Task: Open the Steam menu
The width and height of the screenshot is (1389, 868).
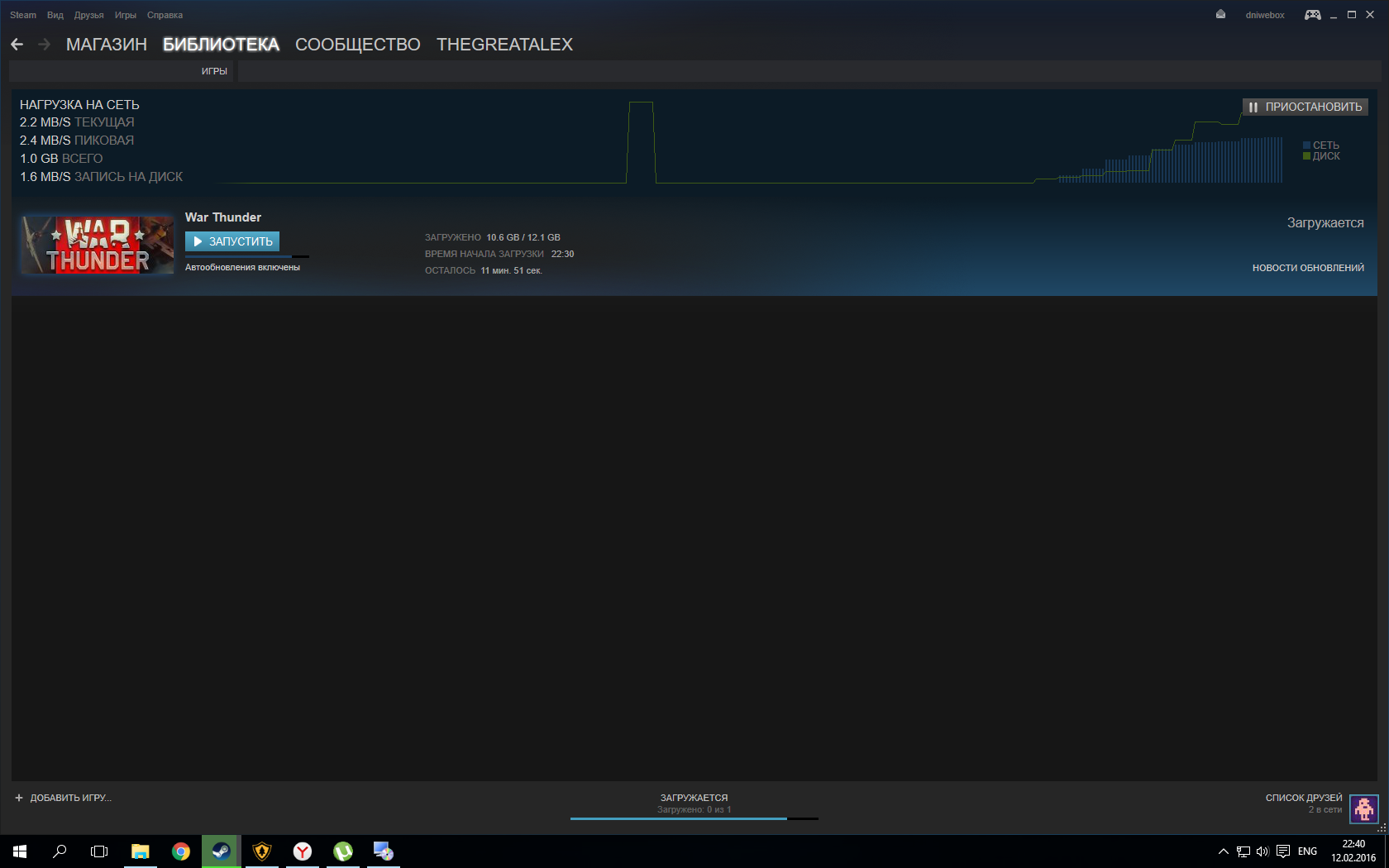Action: (x=23, y=15)
